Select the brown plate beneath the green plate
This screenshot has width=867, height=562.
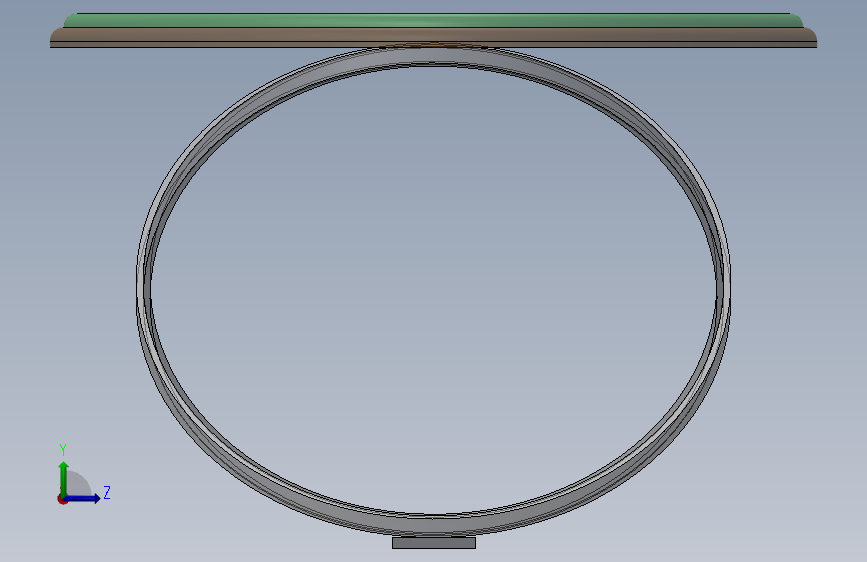point(433,37)
